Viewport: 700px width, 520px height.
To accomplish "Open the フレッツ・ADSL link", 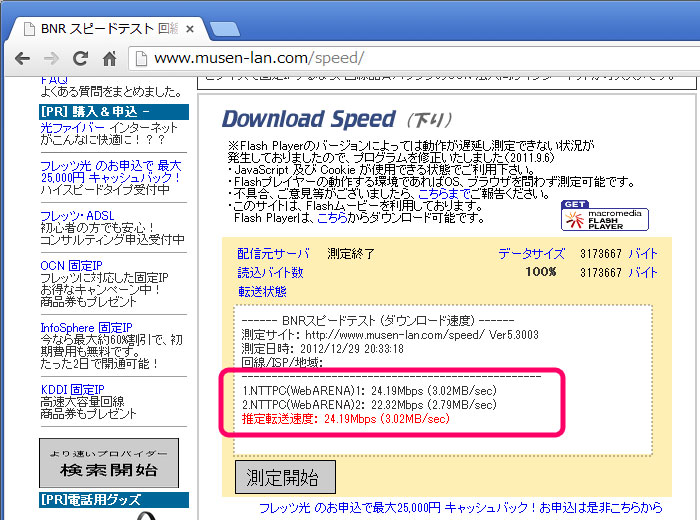I will point(77,216).
